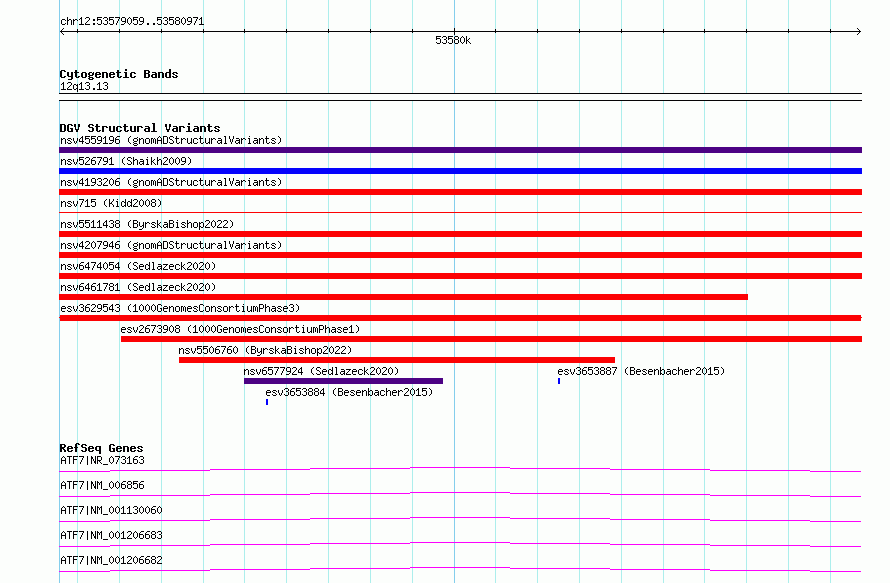Image resolution: width=890 pixels, height=583 pixels.
Task: Open variant esv3629543 (1000GenomesConsortiumPhase3) label
Action: tap(180, 308)
